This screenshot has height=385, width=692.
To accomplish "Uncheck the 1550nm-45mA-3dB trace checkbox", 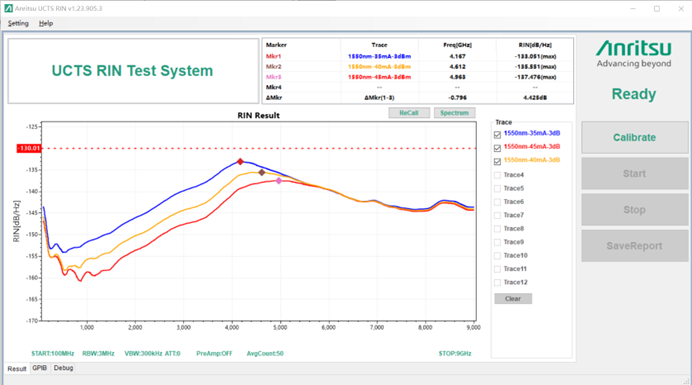I will coord(497,147).
